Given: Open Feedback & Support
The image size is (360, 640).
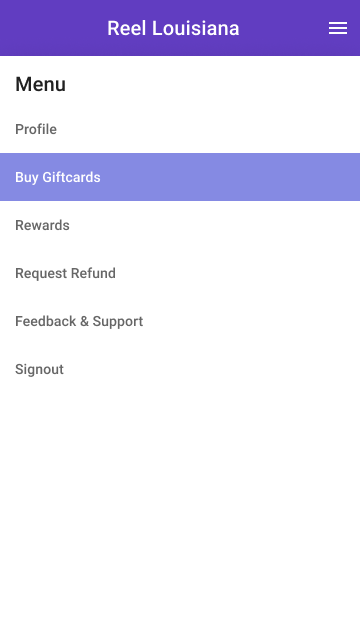Looking at the screenshot, I should pyautogui.click(x=180, y=321).
